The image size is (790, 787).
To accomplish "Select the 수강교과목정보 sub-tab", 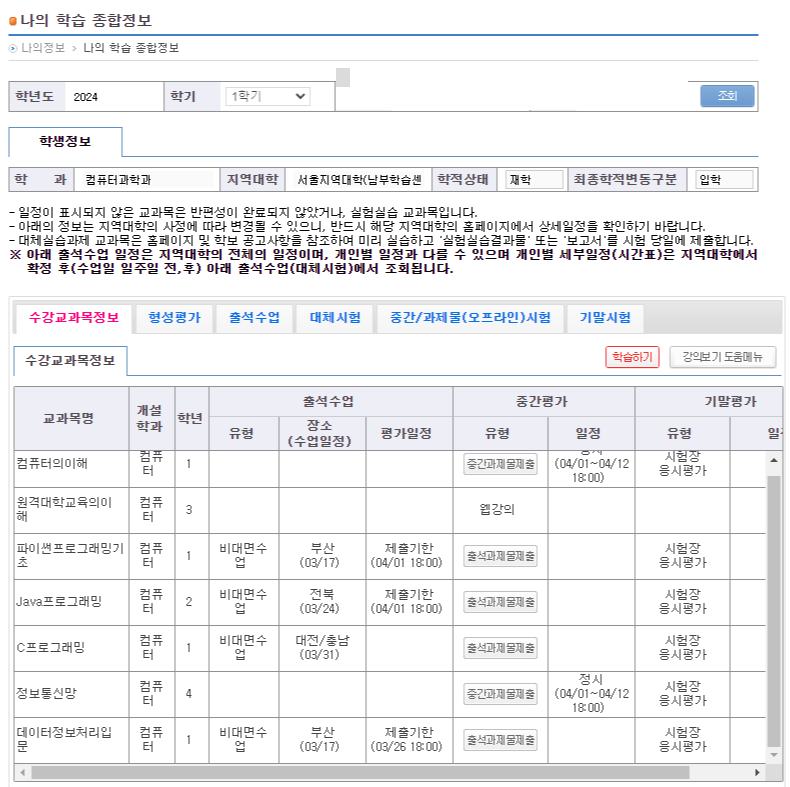I will (x=70, y=361).
